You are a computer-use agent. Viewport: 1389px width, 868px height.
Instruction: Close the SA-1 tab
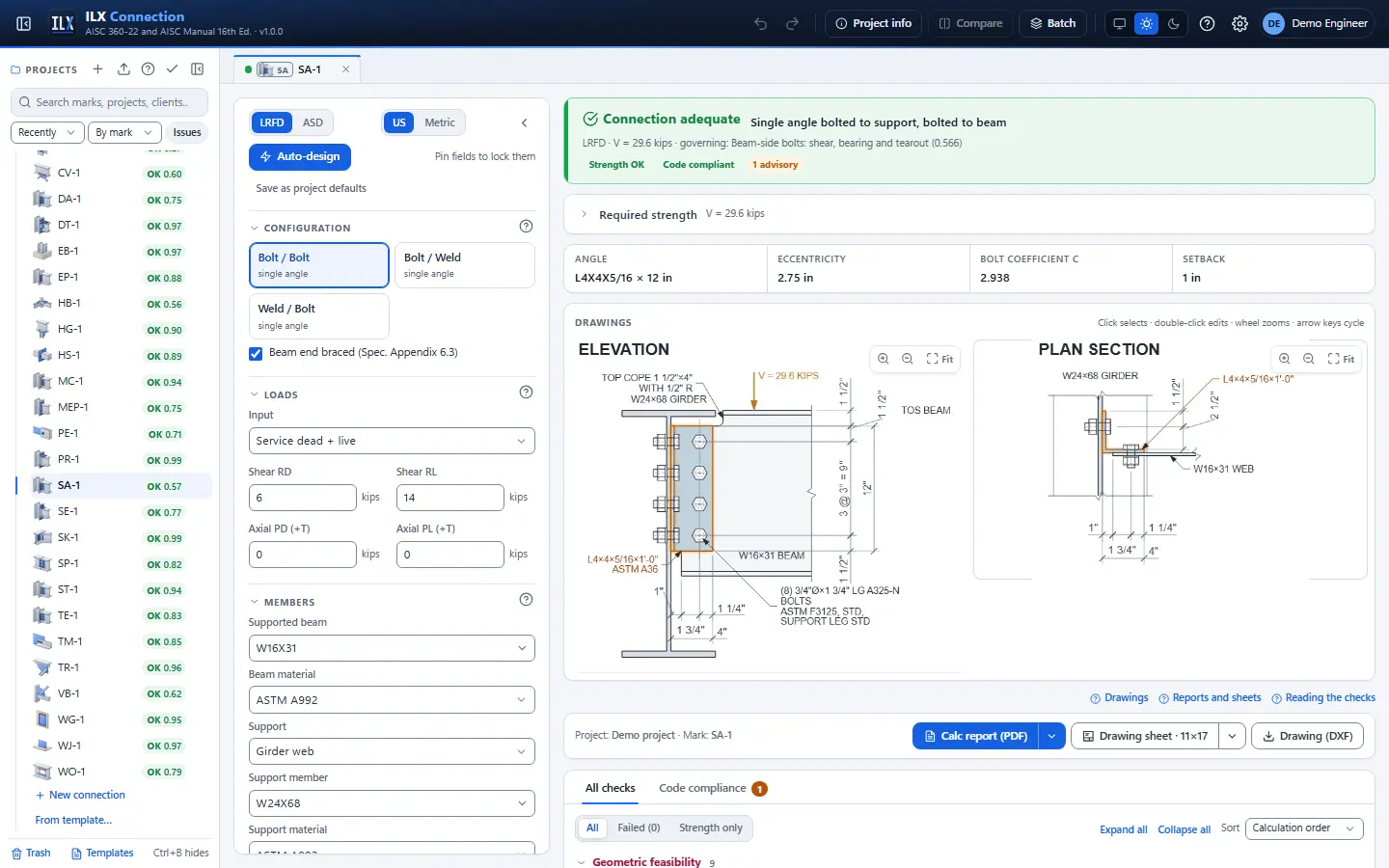(345, 69)
